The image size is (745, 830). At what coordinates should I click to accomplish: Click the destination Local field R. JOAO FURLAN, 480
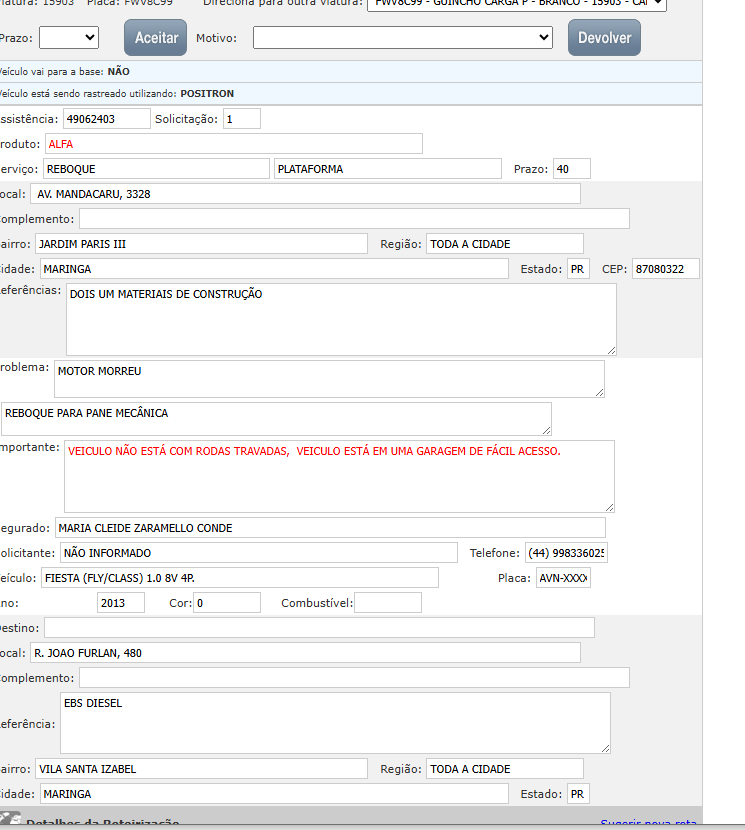[x=306, y=653]
